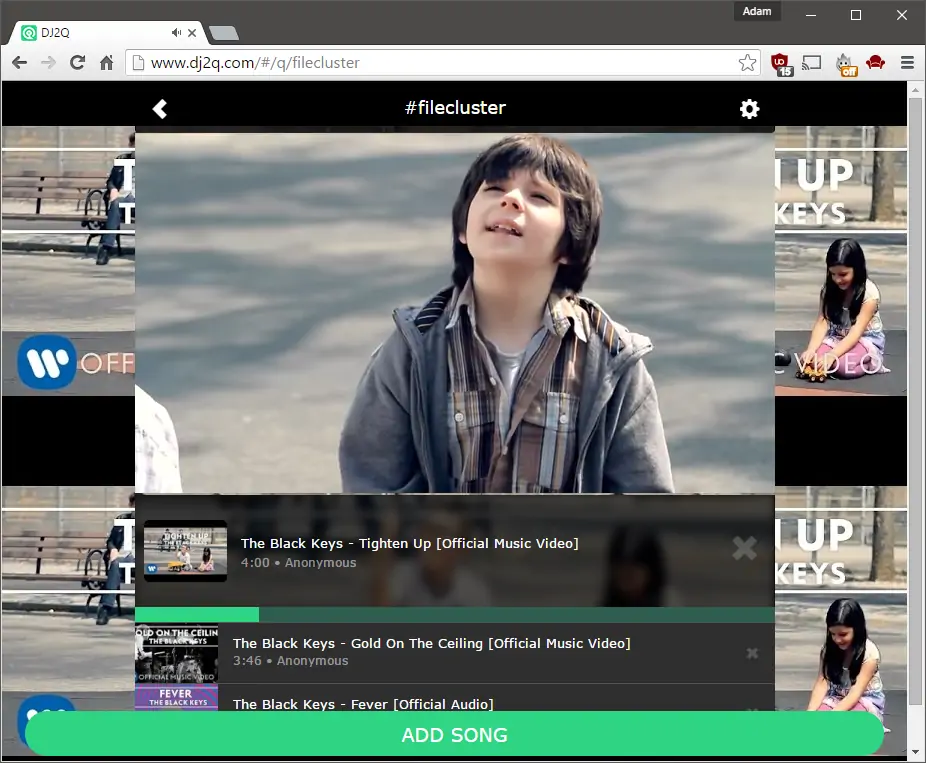
Task: Click the '3:46 • Anonymous' detail line
Action: point(291,661)
